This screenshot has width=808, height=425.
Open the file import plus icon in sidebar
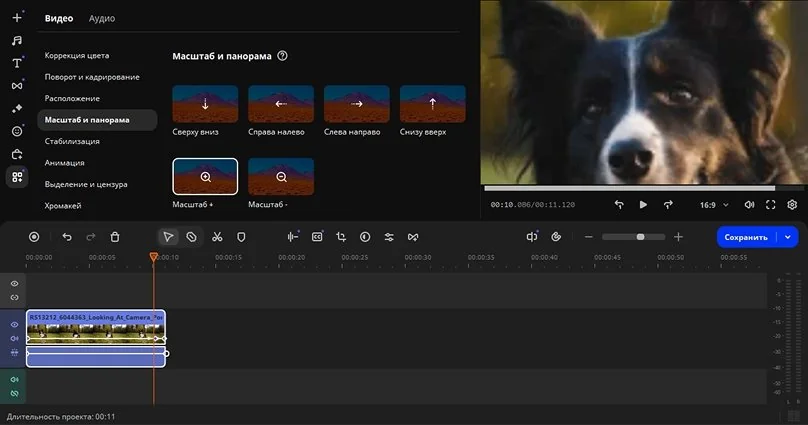click(x=17, y=18)
